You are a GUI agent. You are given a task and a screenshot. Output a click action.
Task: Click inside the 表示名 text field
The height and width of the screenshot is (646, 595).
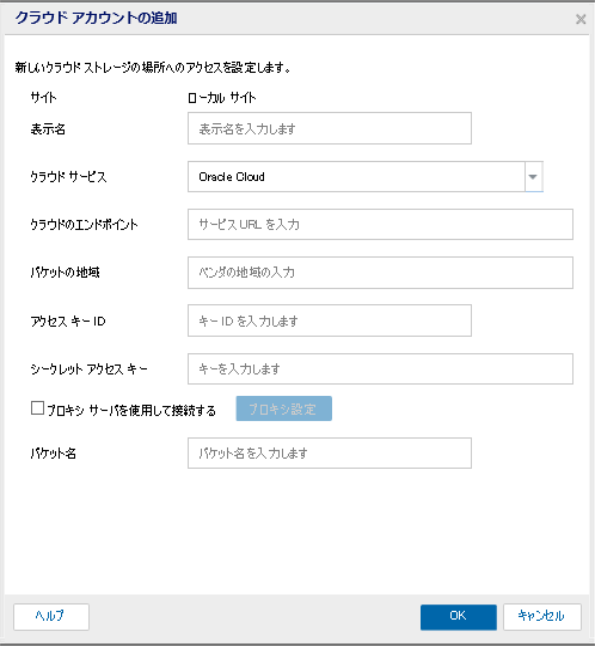point(329,129)
